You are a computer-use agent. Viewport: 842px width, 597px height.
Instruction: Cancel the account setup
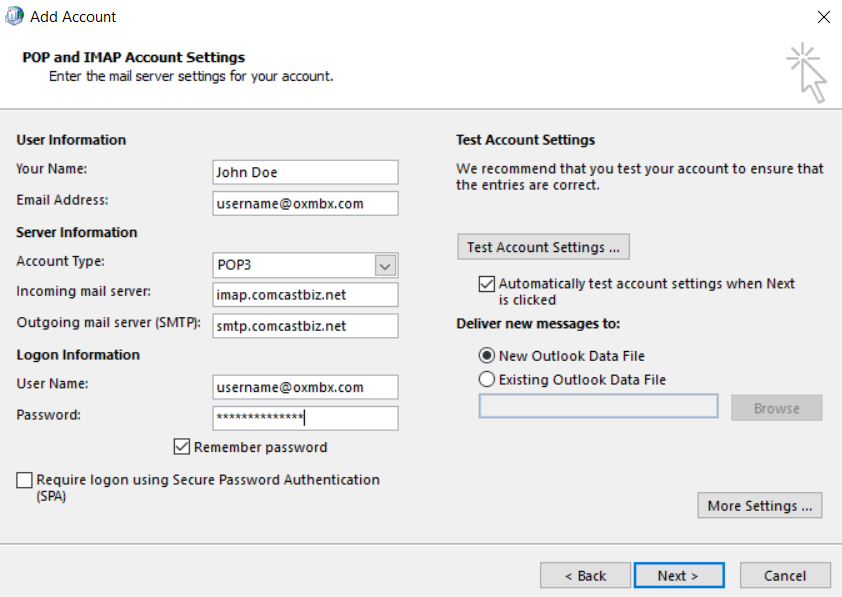pyautogui.click(x=785, y=575)
